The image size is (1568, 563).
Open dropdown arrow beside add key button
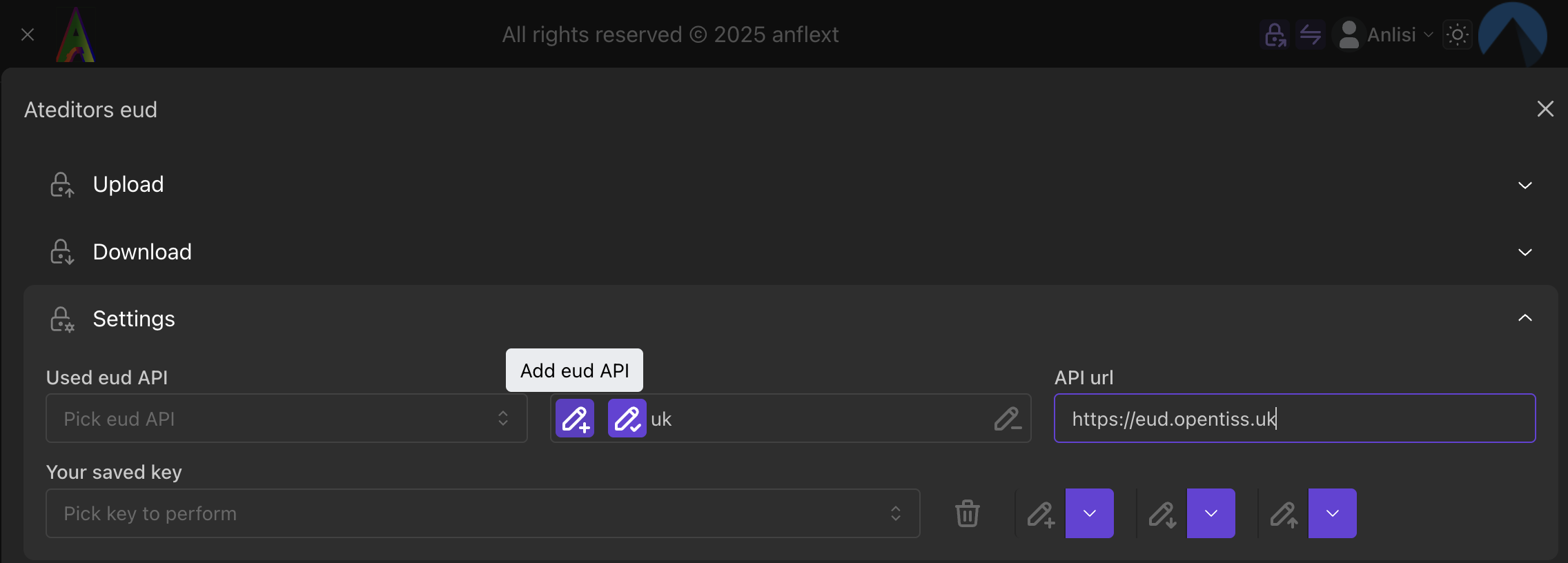(x=1090, y=513)
